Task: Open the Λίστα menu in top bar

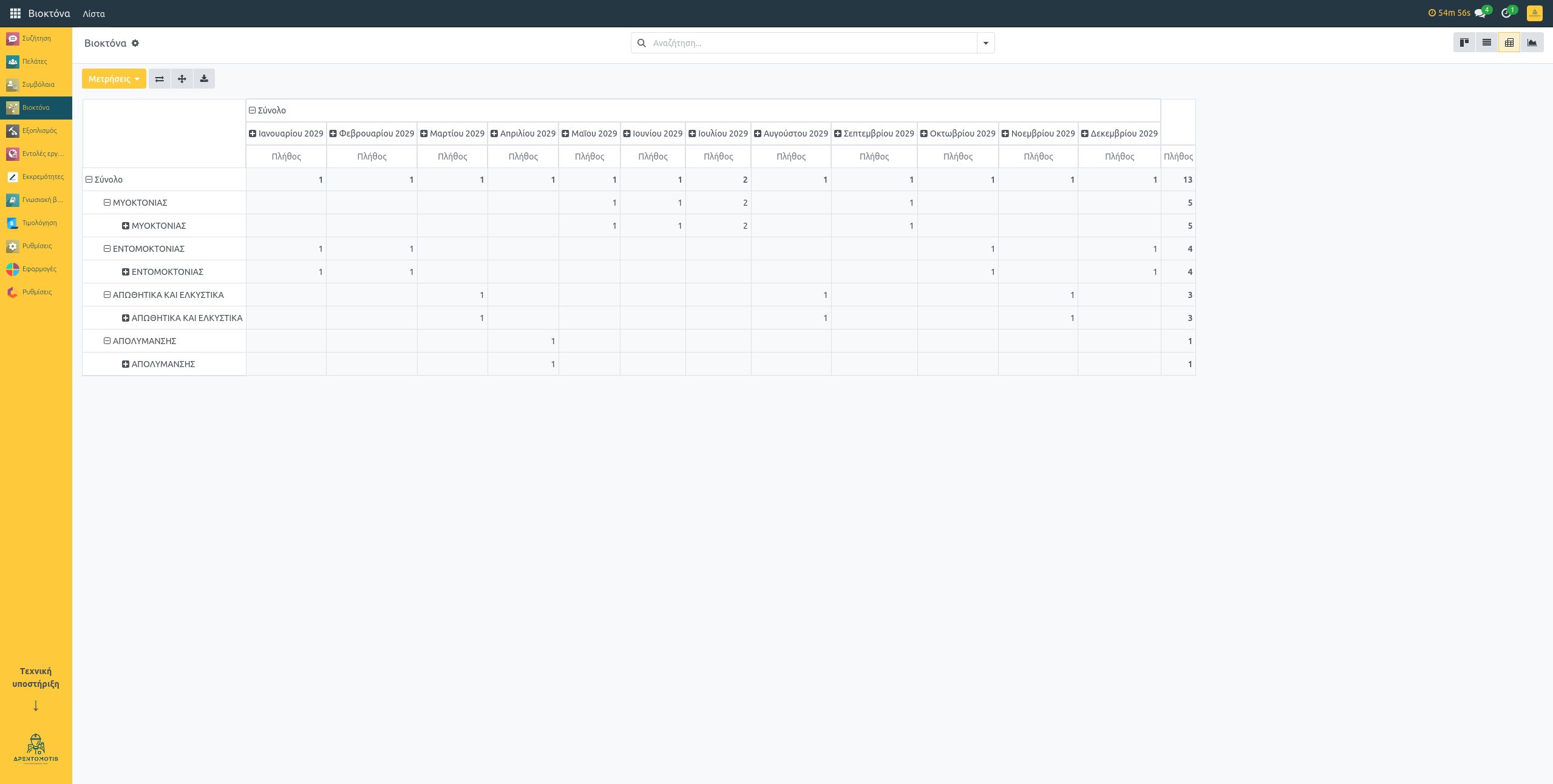Action: click(93, 13)
